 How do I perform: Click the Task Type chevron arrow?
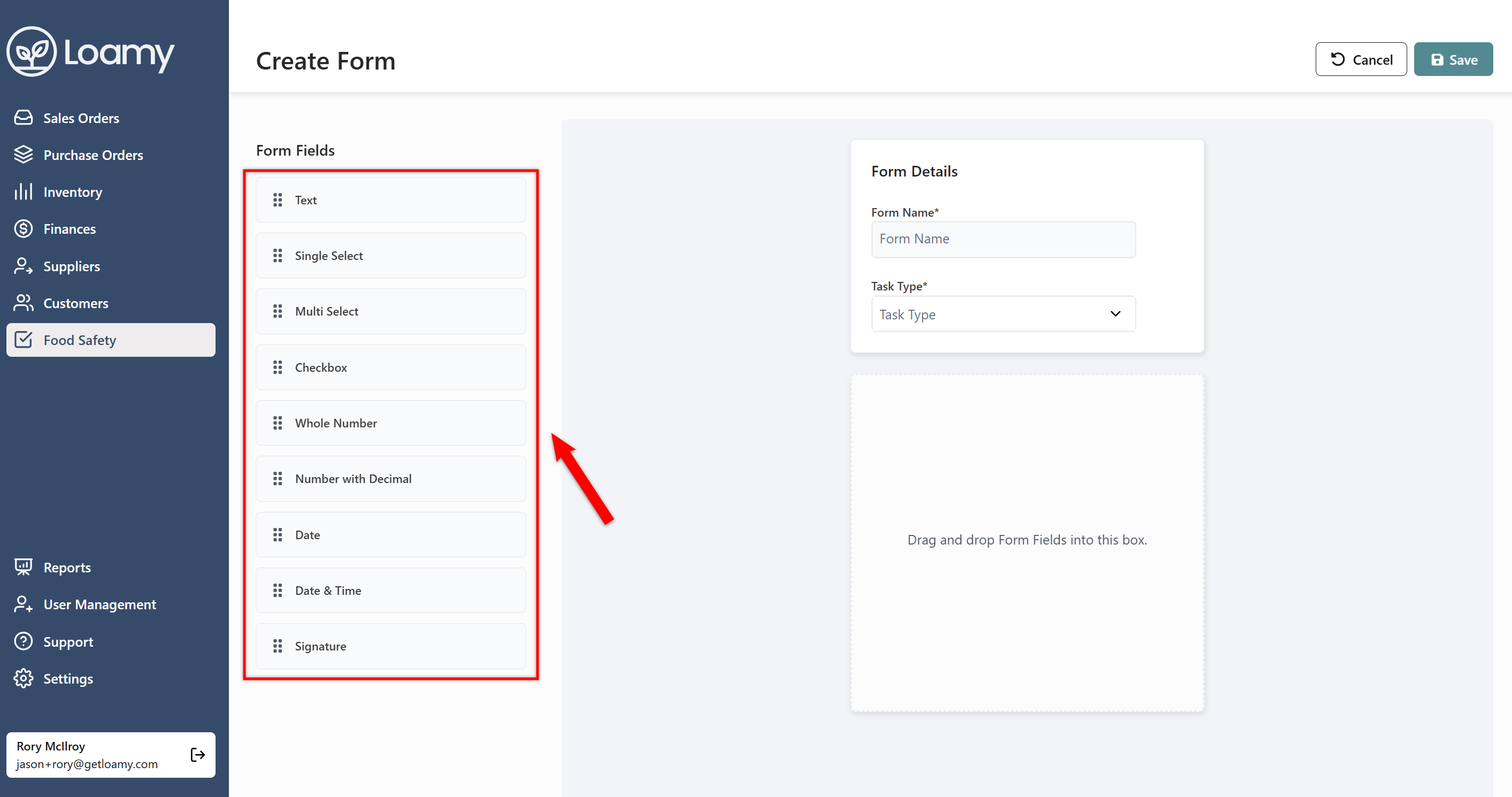coord(1115,314)
